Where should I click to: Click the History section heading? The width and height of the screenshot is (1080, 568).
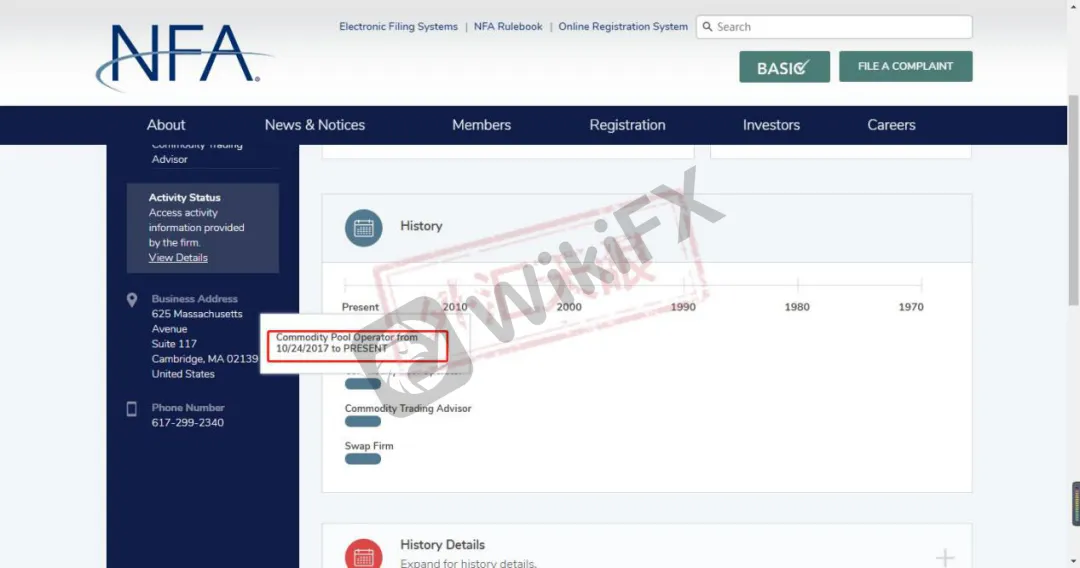(x=421, y=226)
